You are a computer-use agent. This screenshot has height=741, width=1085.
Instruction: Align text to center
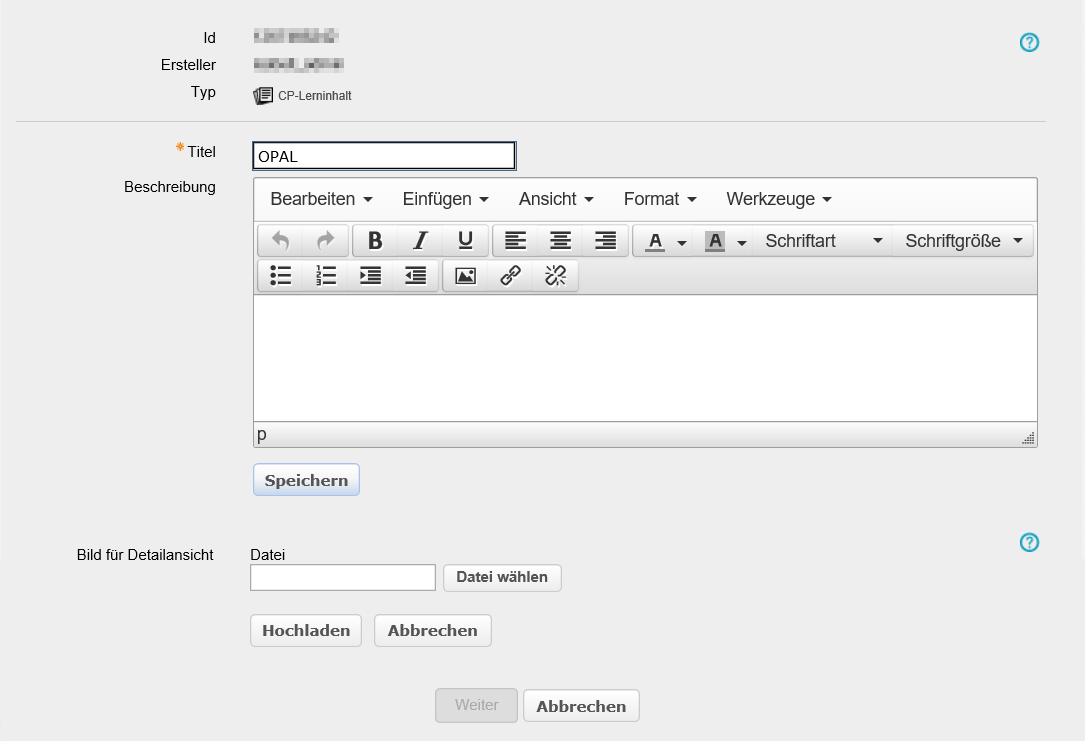click(x=561, y=241)
